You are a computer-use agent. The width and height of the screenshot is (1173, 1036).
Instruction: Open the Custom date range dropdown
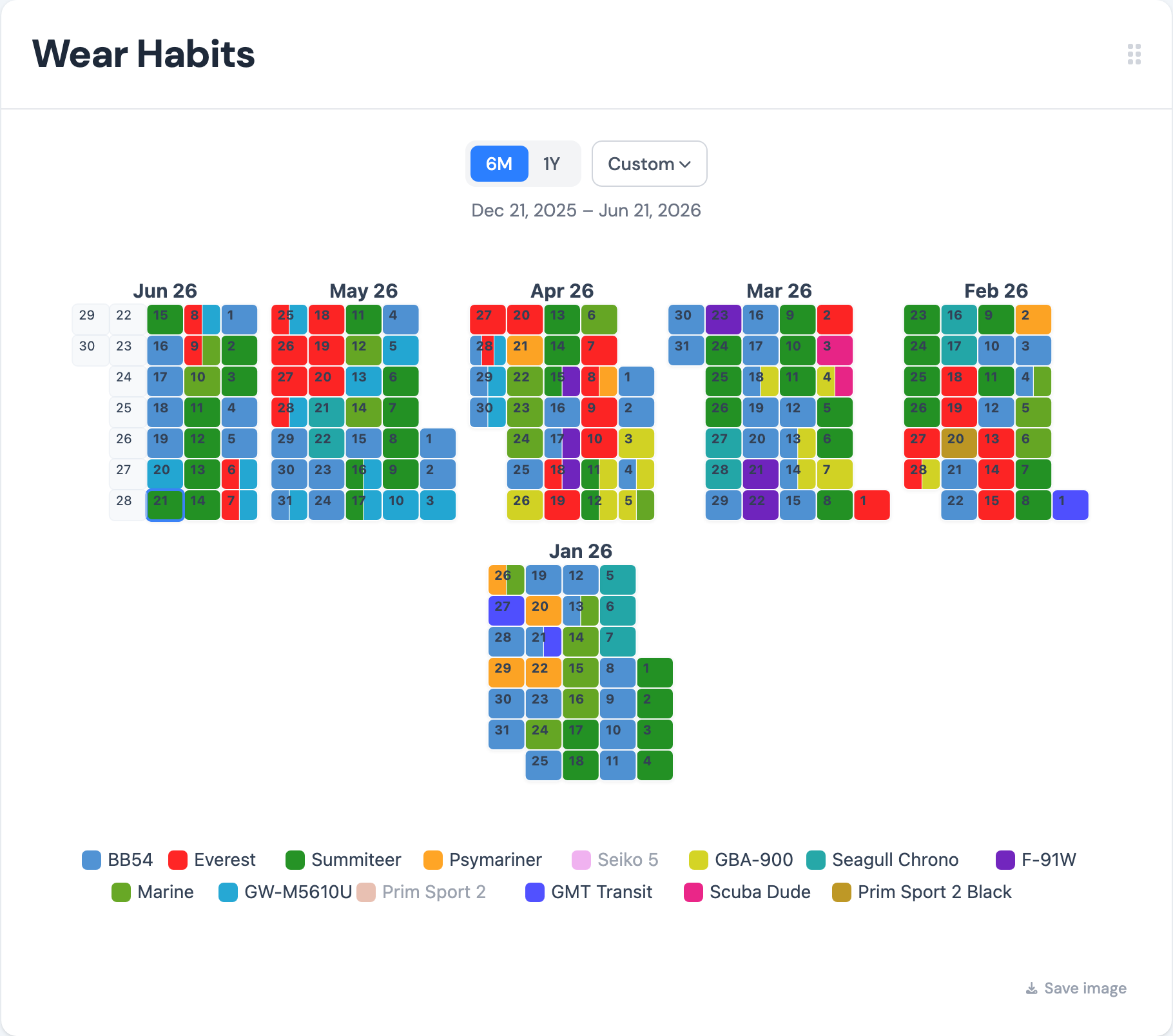(x=650, y=164)
